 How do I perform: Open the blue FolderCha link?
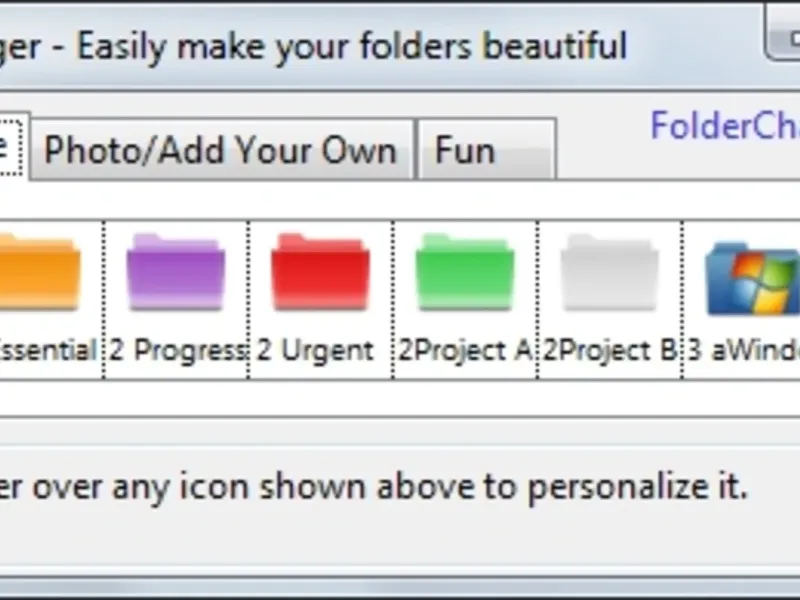click(724, 127)
